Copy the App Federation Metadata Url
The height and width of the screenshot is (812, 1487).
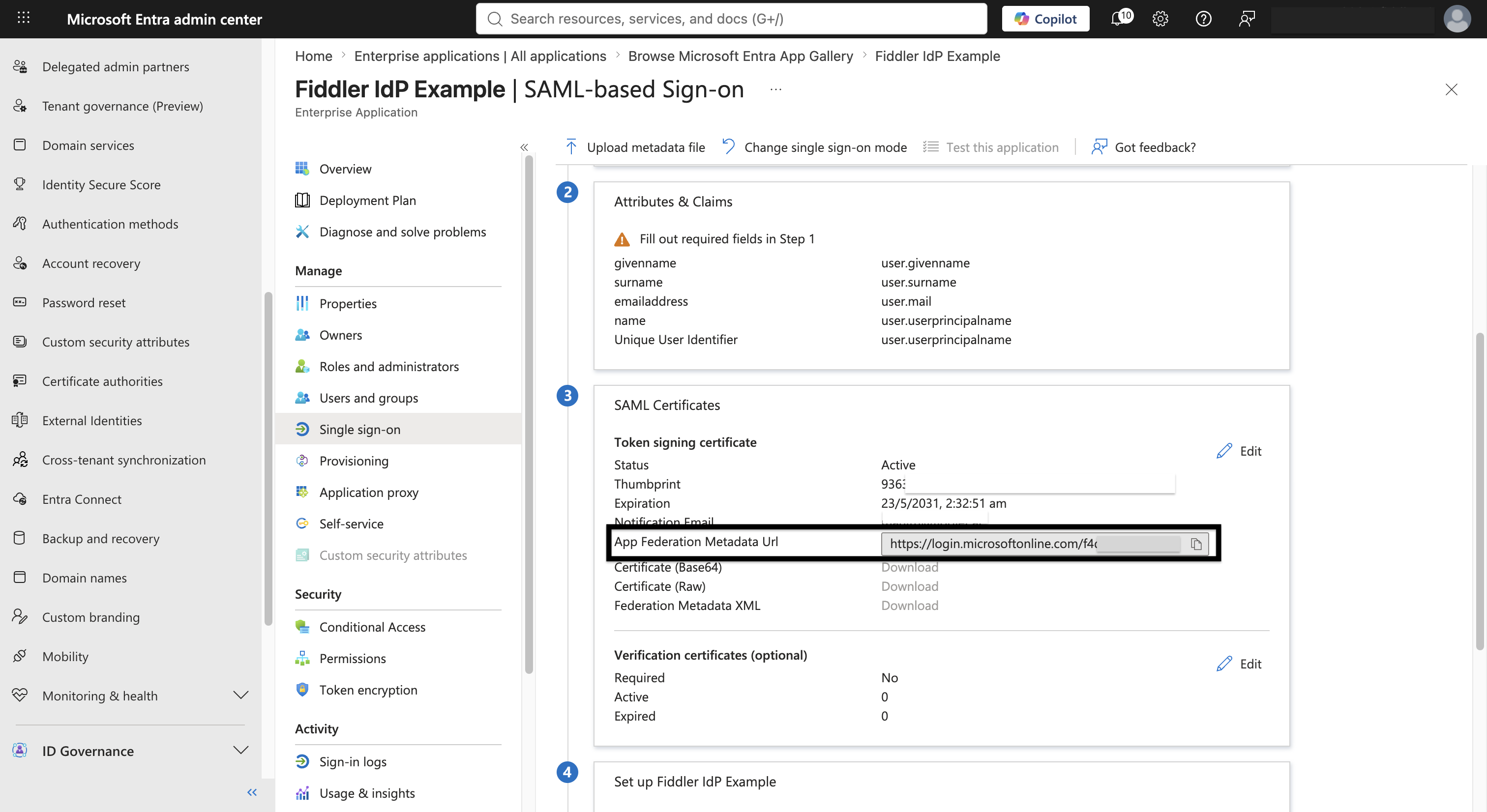tap(1196, 544)
